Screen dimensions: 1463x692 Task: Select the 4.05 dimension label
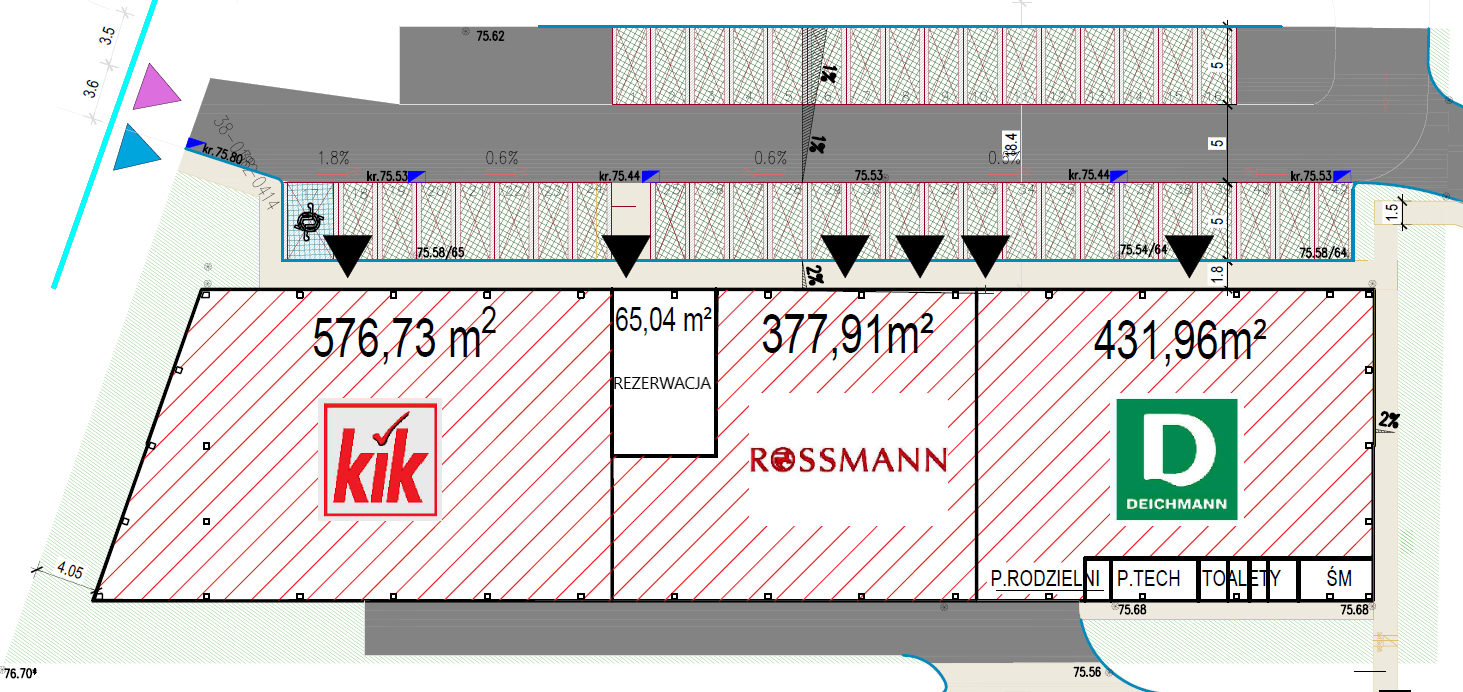point(70,570)
